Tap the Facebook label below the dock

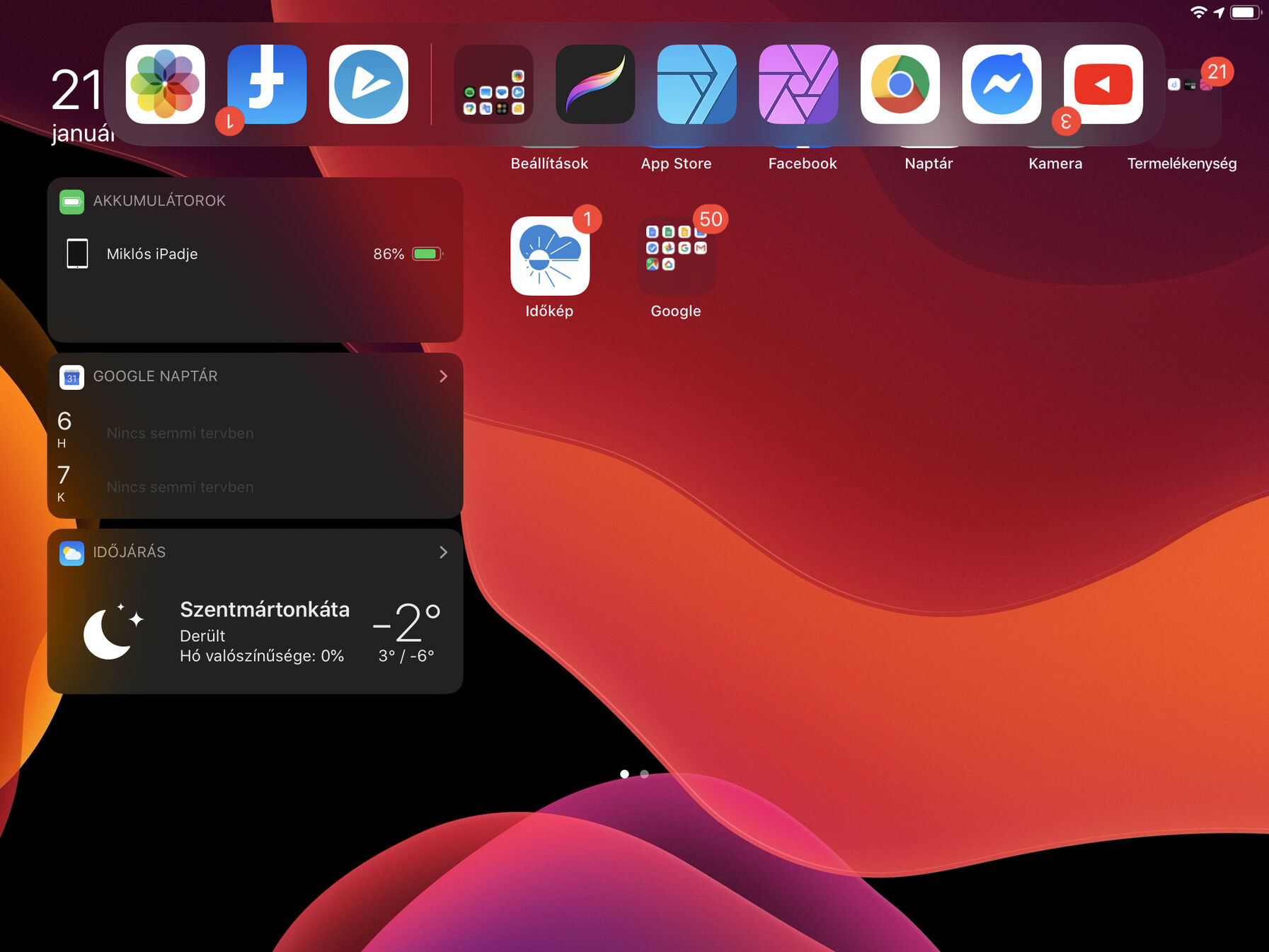point(803,164)
